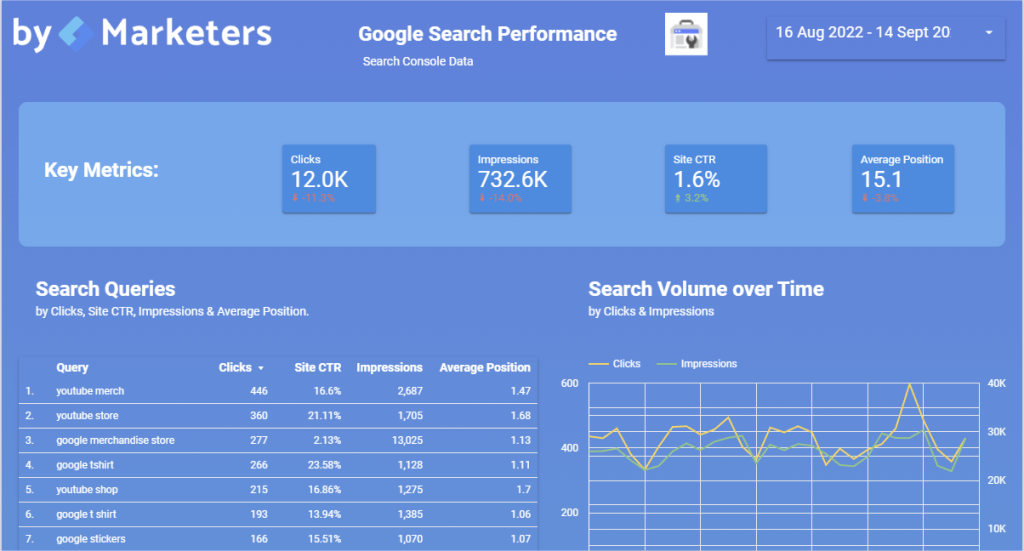
Task: Sort by Clicks column descending arrow
Action: (x=261, y=368)
